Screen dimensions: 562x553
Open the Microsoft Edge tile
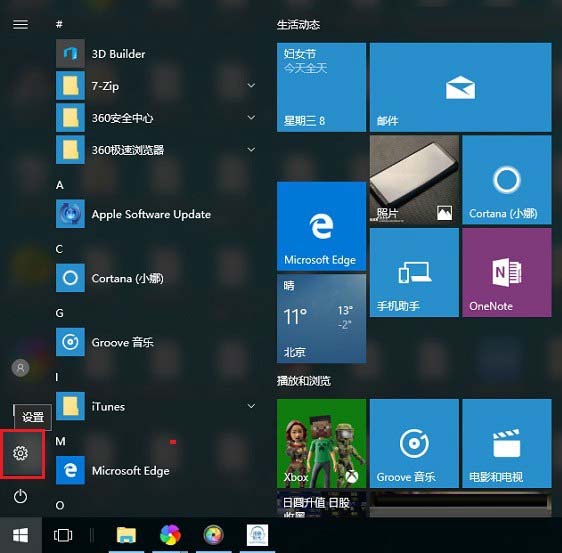tap(322, 226)
